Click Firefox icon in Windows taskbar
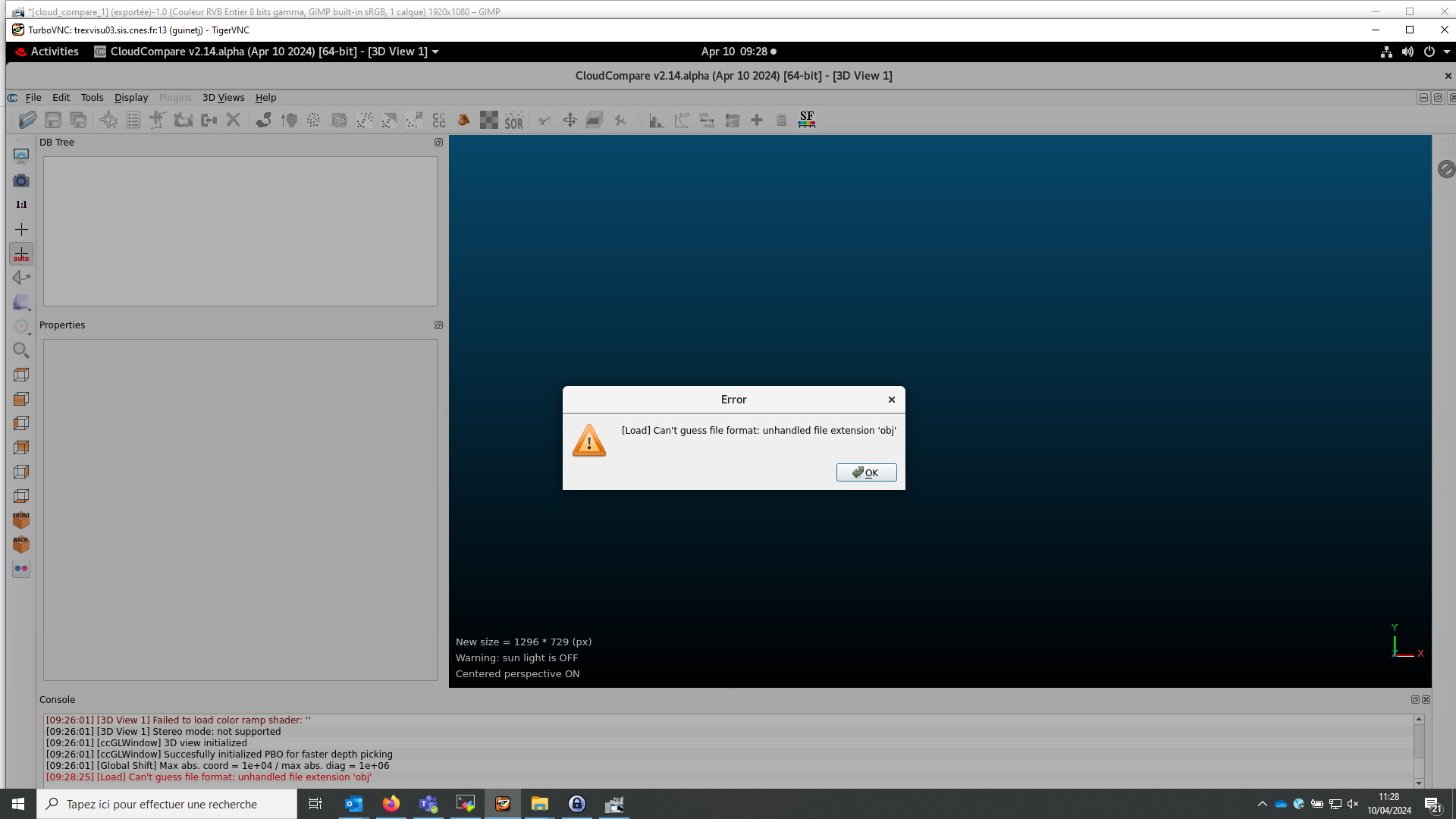The width and height of the screenshot is (1456, 819). point(391,804)
